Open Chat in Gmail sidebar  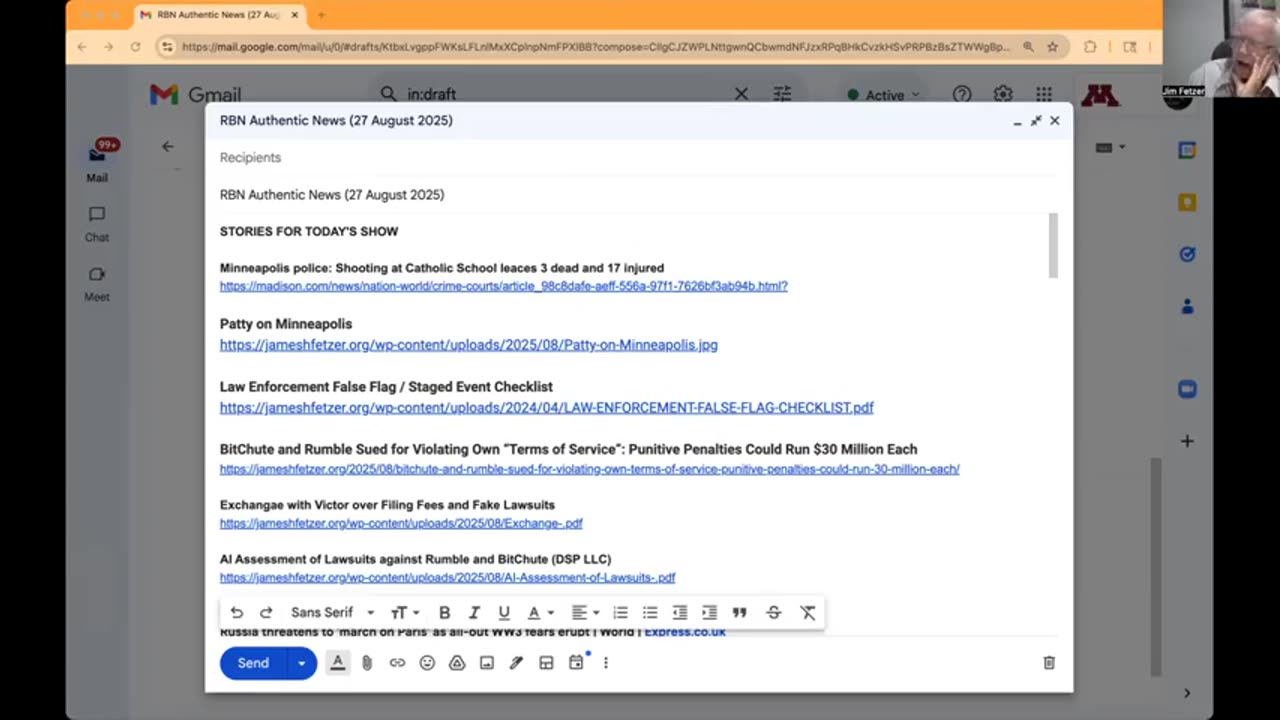click(97, 224)
